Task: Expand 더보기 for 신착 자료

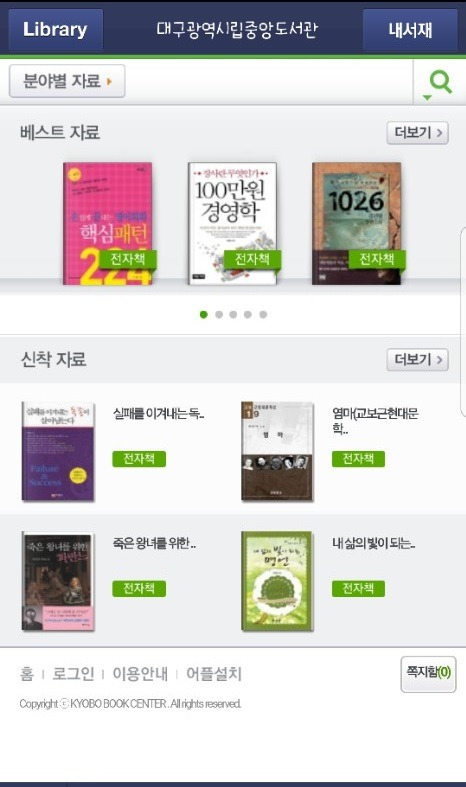Action: (418, 360)
